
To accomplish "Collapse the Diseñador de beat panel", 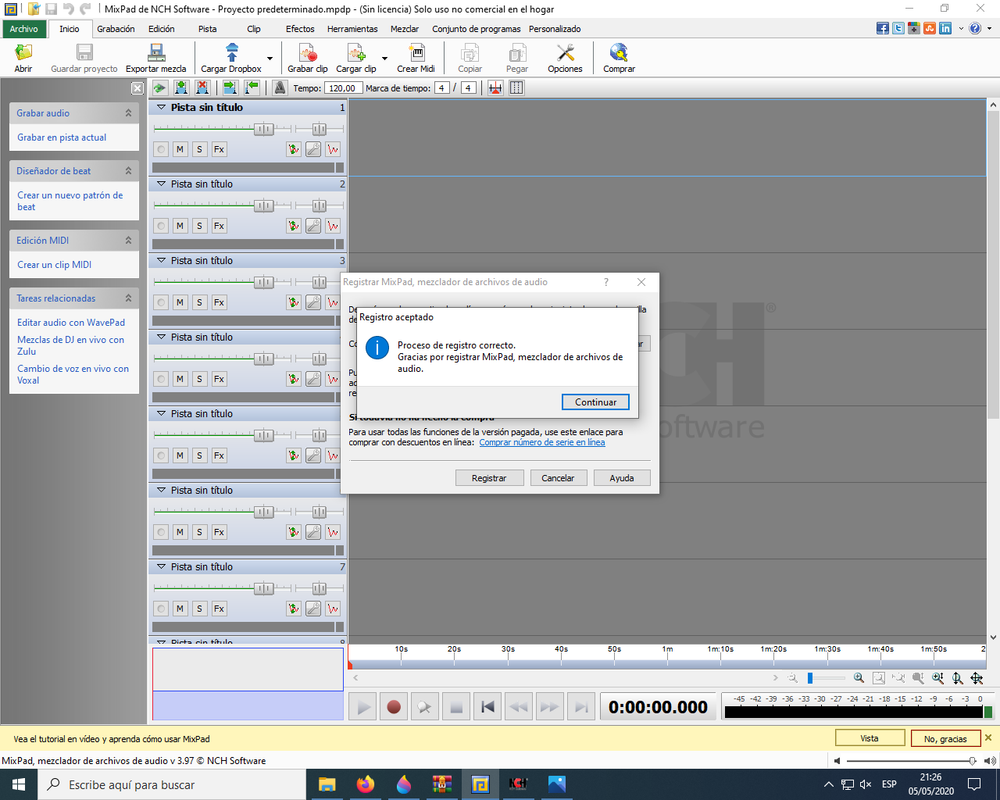I will point(128,171).
